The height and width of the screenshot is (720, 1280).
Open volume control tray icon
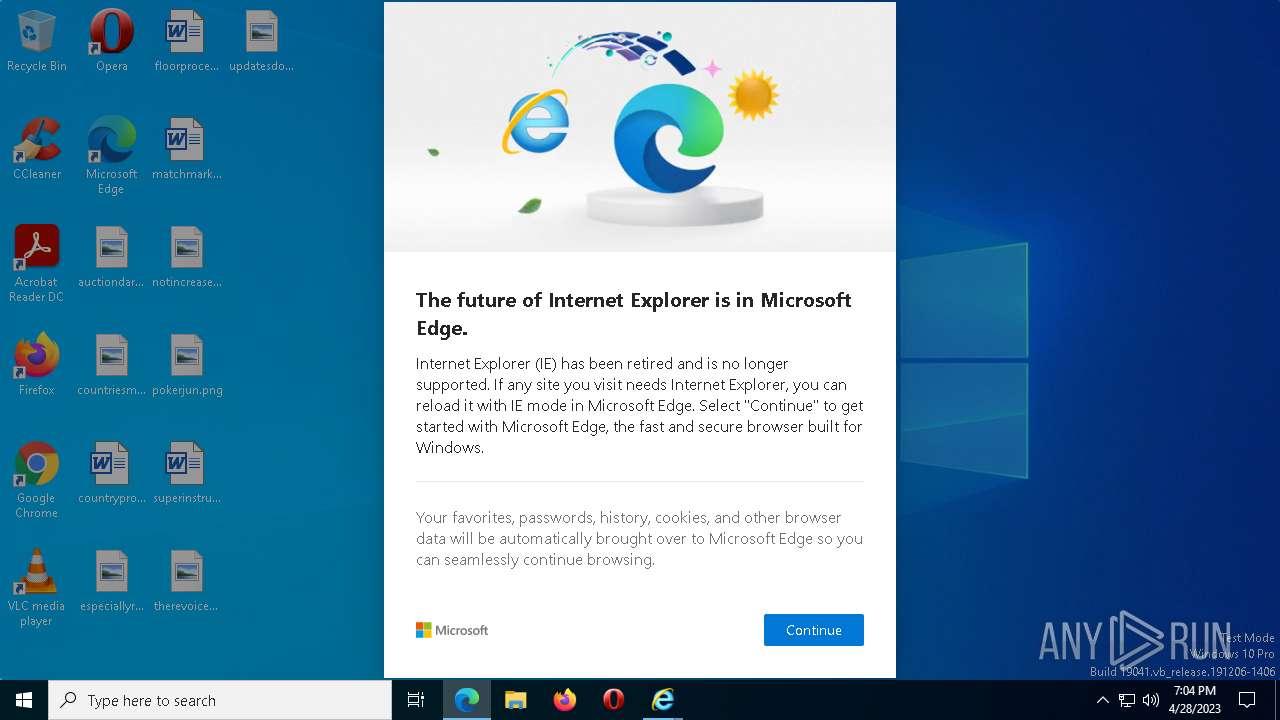pyautogui.click(x=1150, y=700)
